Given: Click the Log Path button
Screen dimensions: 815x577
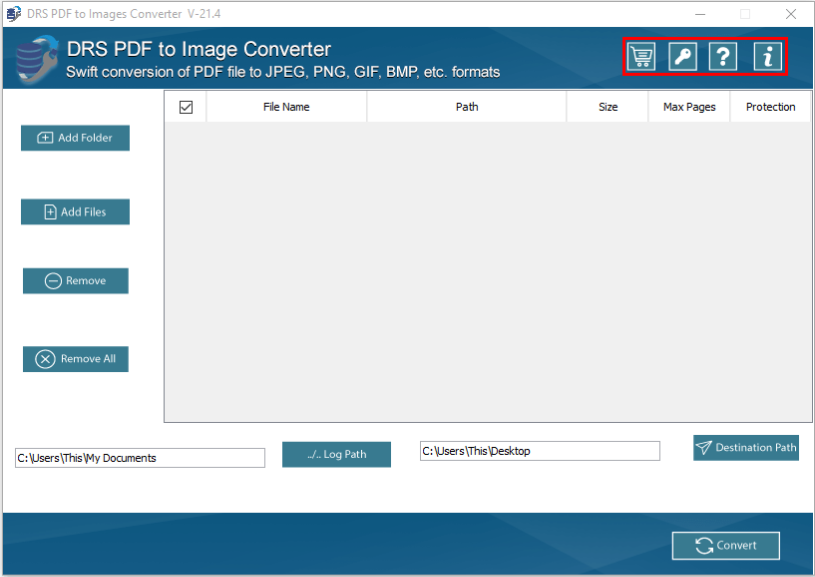Looking at the screenshot, I should pos(336,454).
